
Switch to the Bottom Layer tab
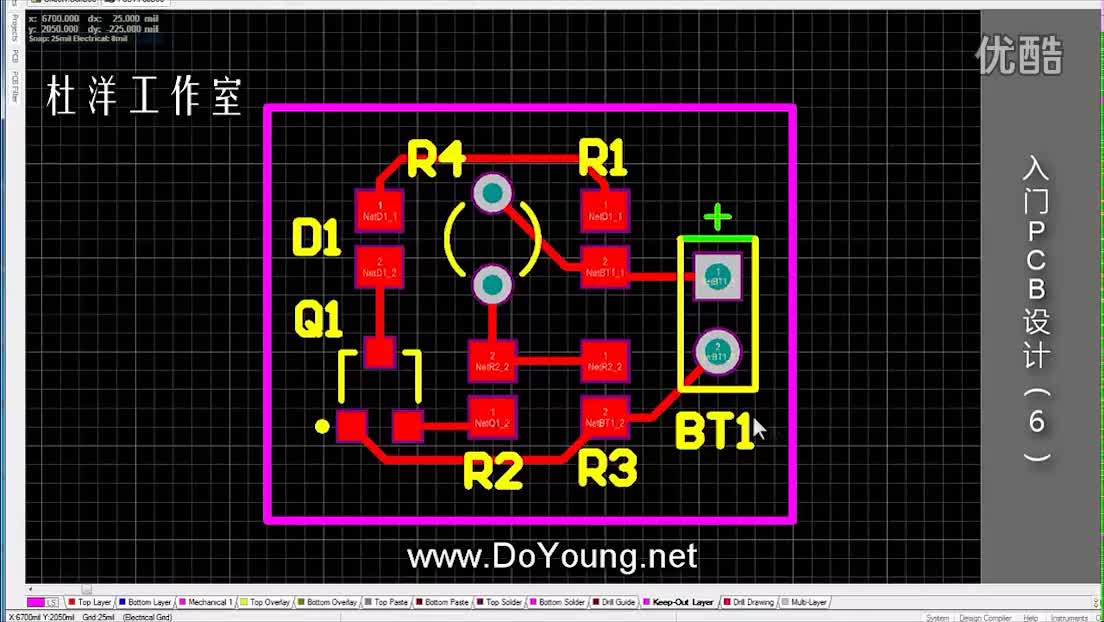(145, 602)
